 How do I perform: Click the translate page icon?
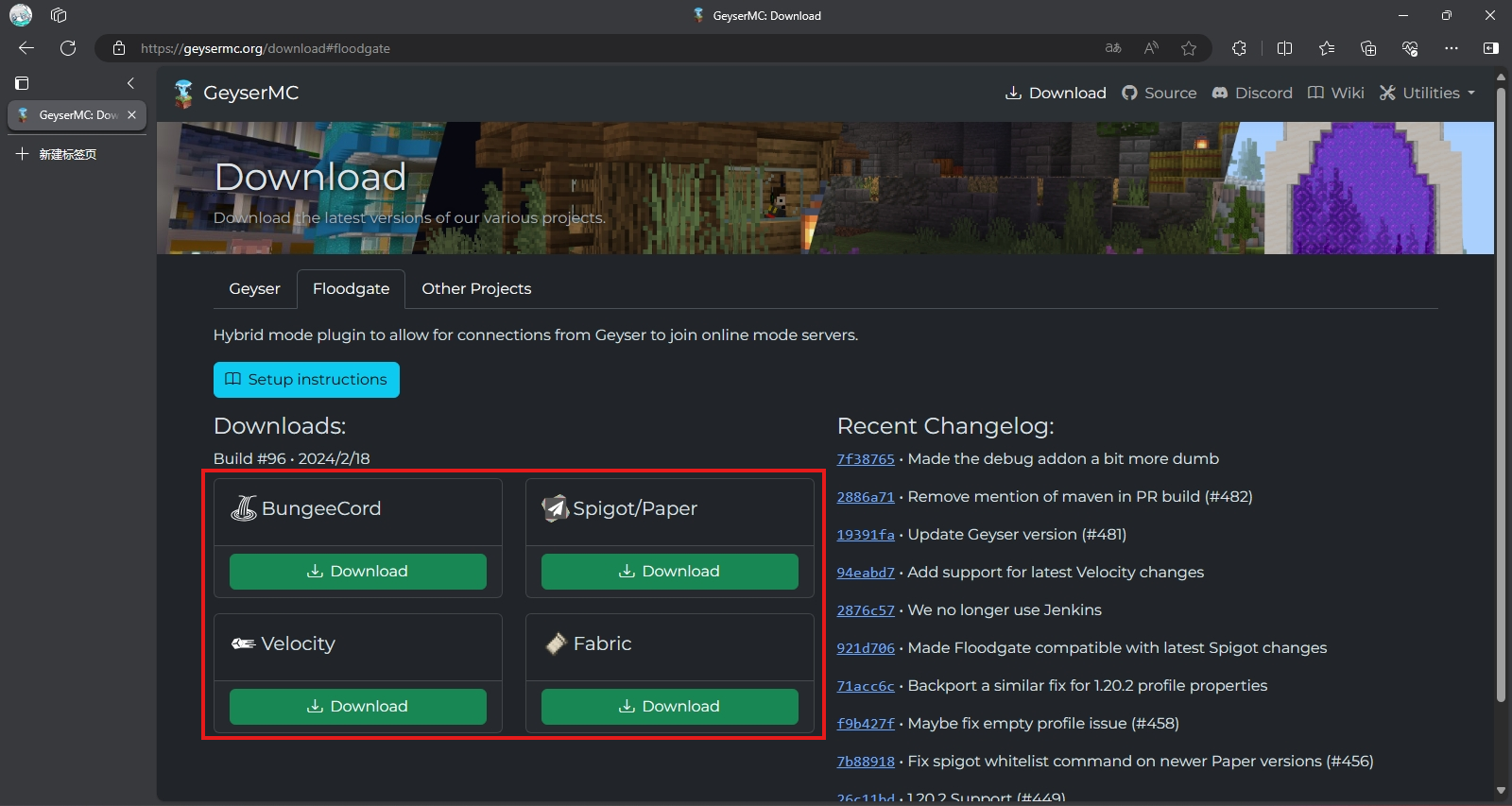tap(1113, 48)
